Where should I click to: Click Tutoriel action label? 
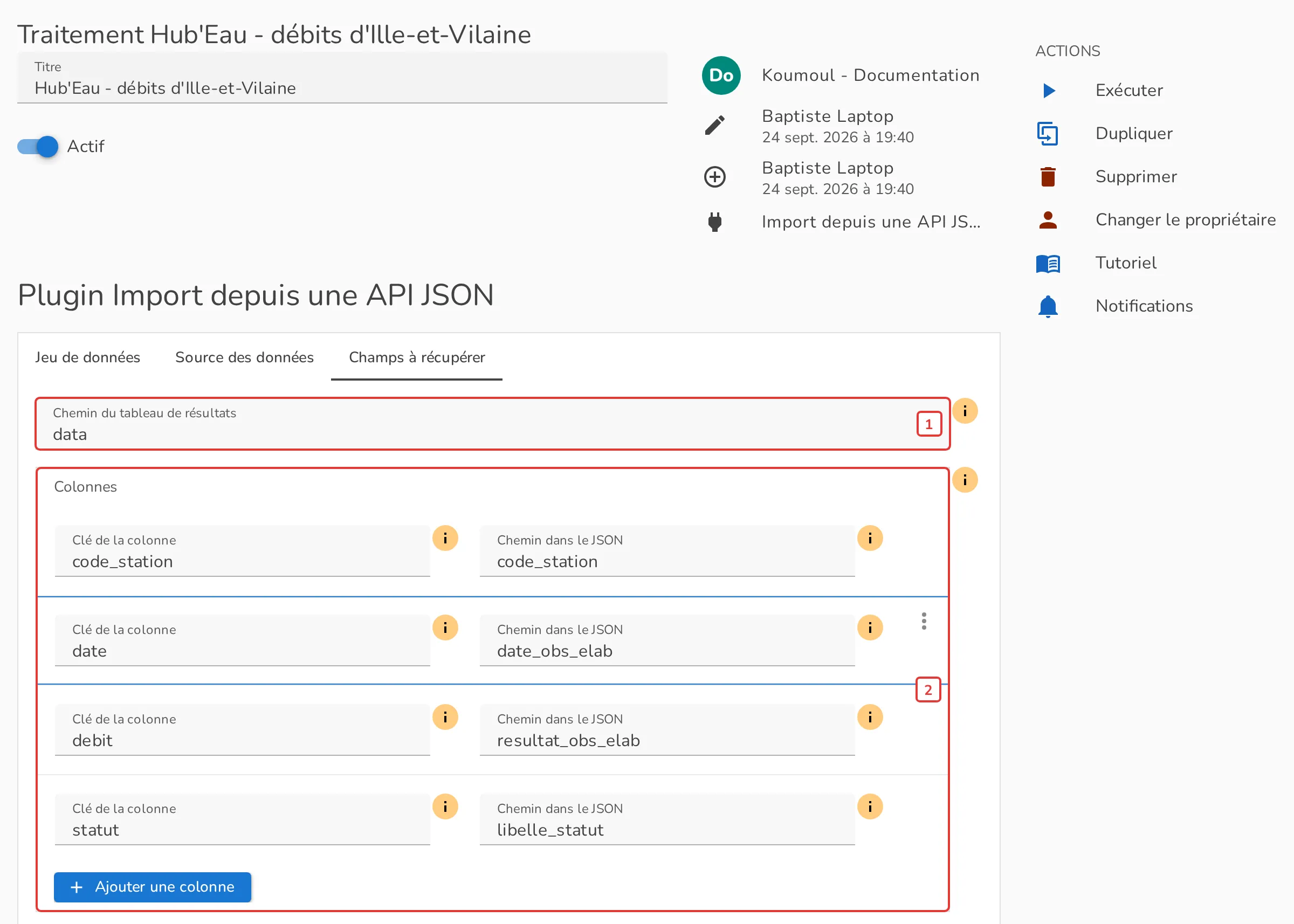pyautogui.click(x=1126, y=264)
